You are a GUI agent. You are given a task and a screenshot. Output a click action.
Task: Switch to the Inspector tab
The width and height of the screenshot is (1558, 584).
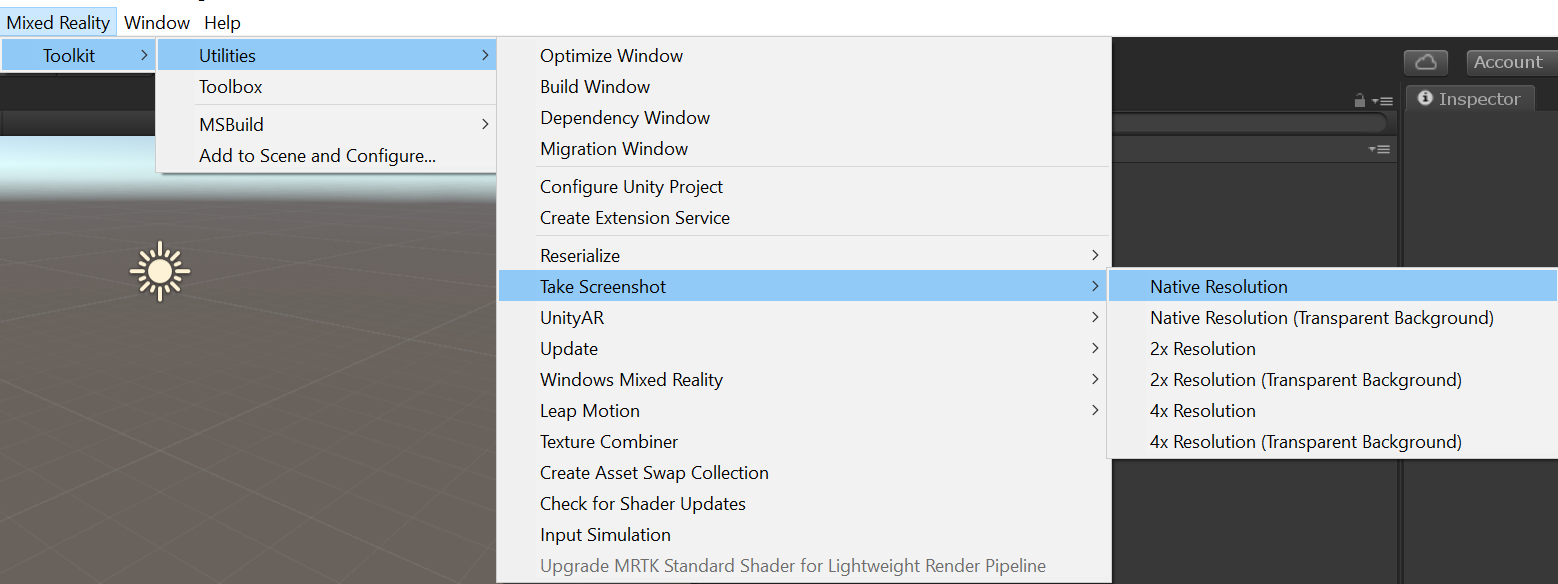[x=1469, y=99]
